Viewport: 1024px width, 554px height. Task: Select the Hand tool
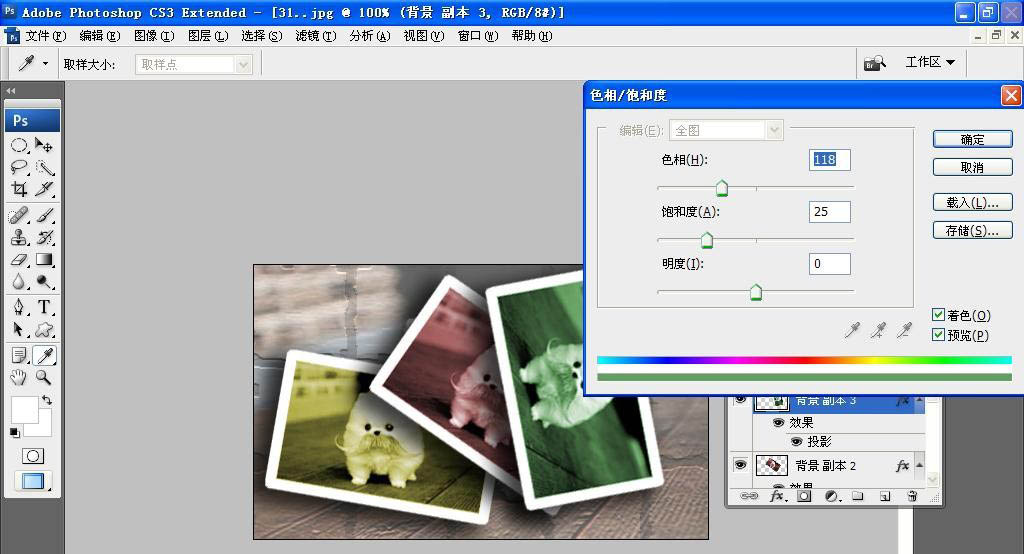[x=19, y=377]
